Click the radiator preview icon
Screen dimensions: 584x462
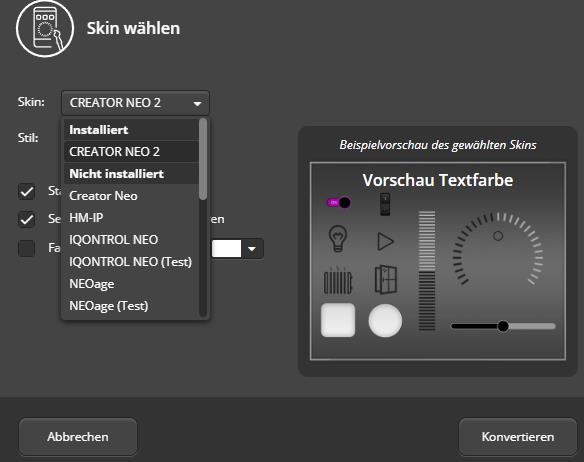[x=338, y=280]
